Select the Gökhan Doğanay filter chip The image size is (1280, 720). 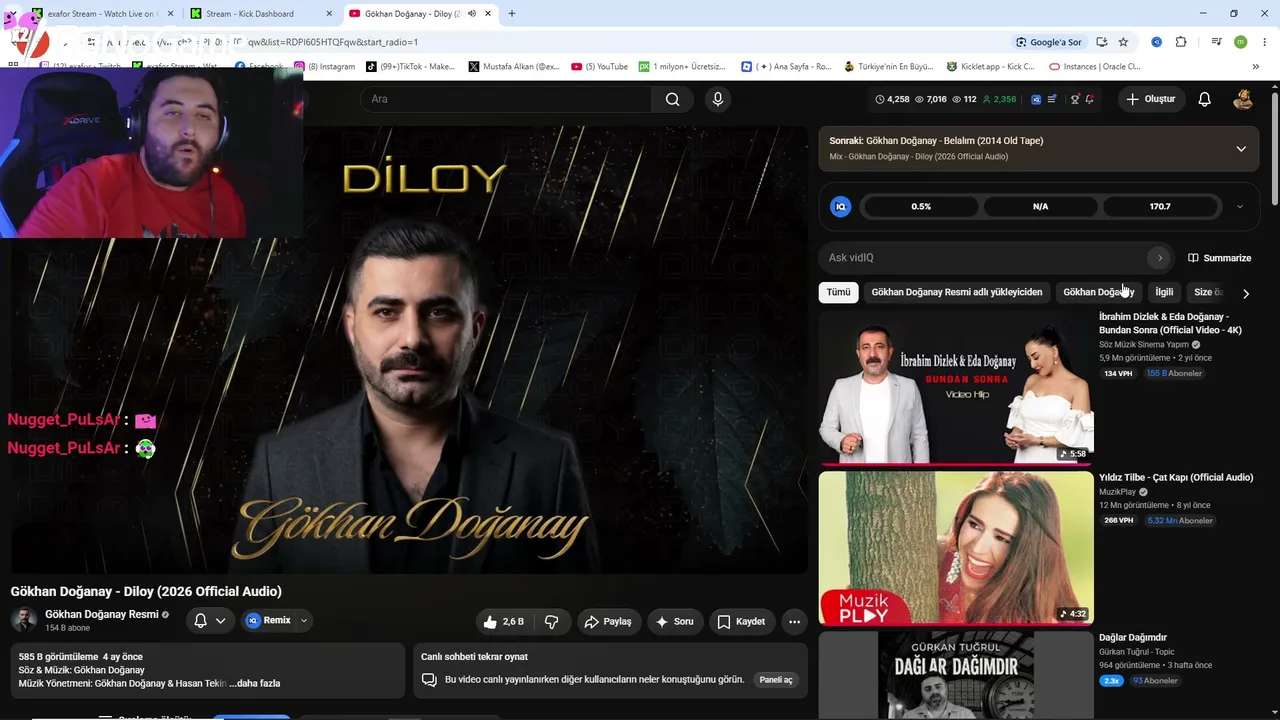(x=1098, y=292)
